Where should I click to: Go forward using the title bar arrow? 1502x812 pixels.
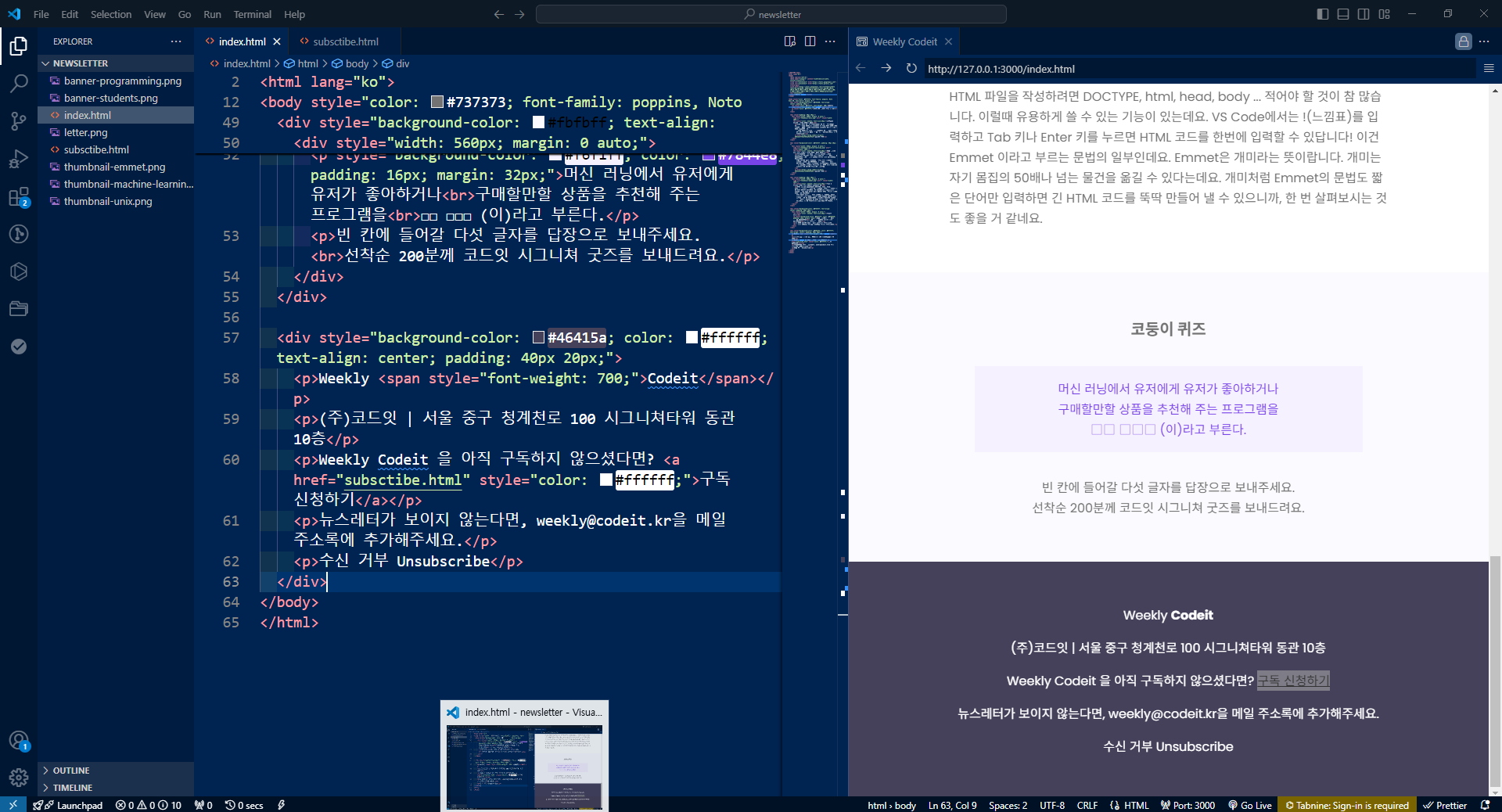(x=519, y=14)
